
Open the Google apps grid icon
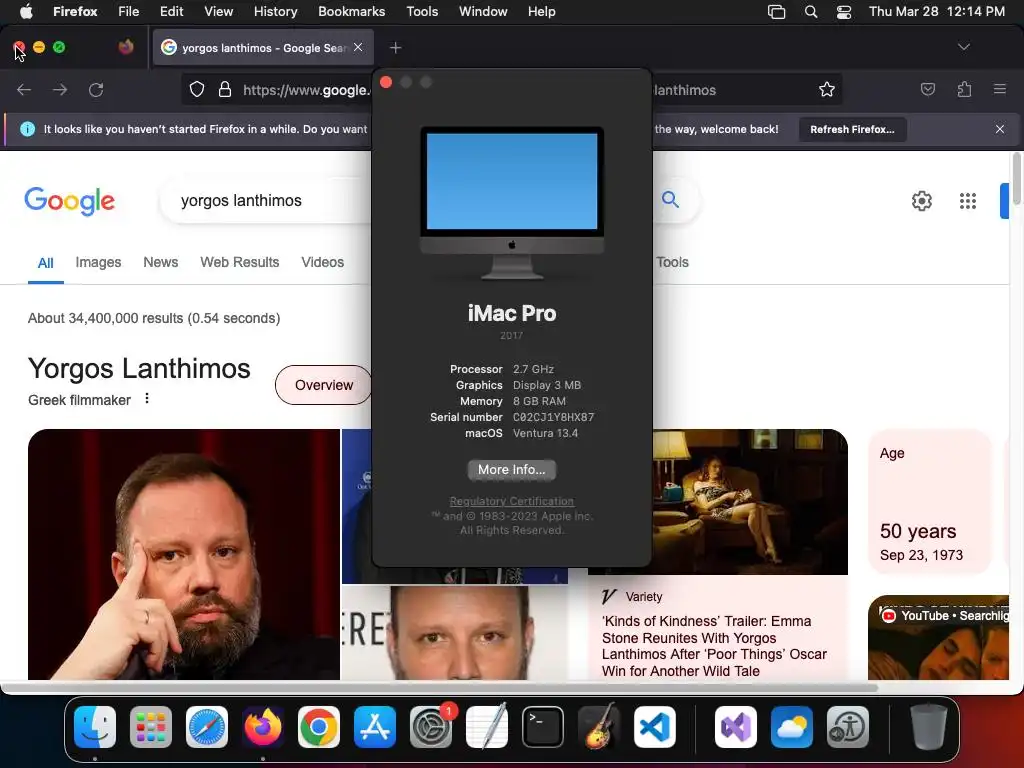point(967,201)
